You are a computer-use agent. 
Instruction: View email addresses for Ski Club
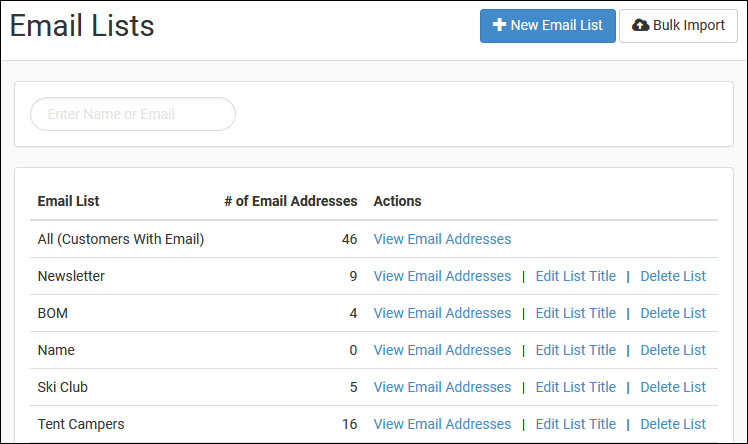[x=442, y=387]
